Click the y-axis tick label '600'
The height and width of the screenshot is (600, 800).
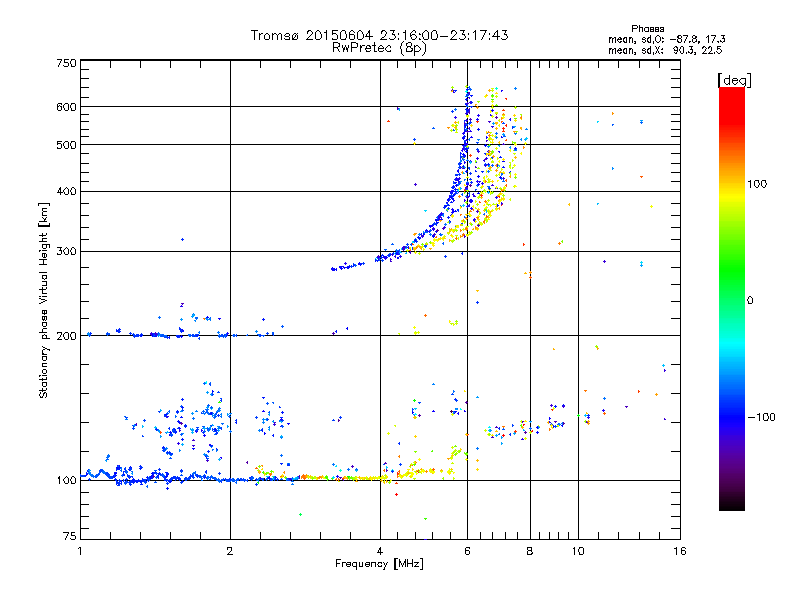tap(66, 107)
